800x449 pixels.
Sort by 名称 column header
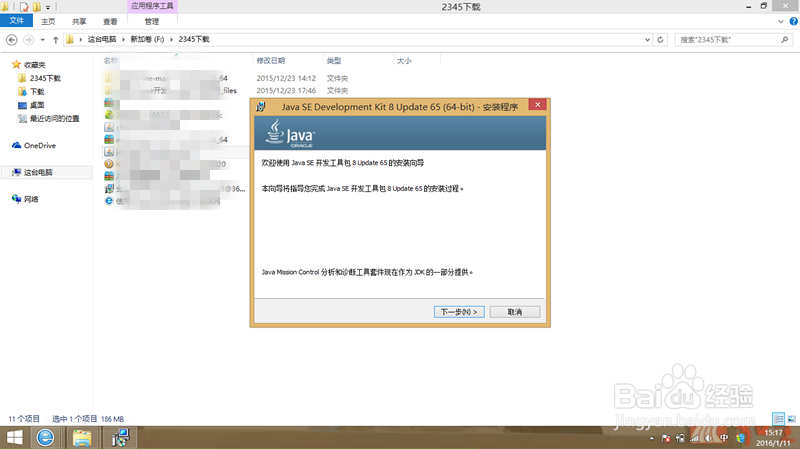pos(111,61)
